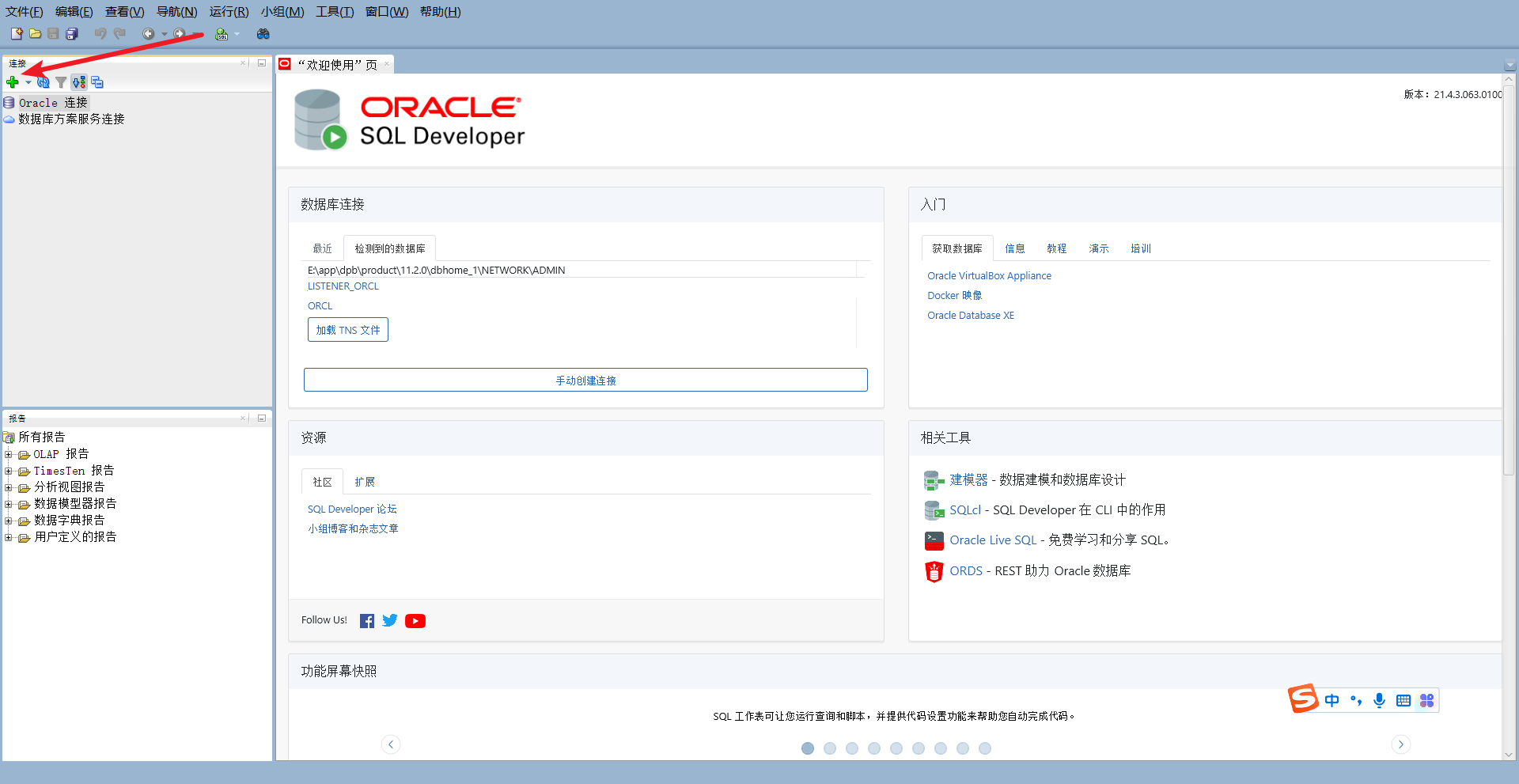
Task: Open the Back history dropdown arrow
Action: (165, 34)
